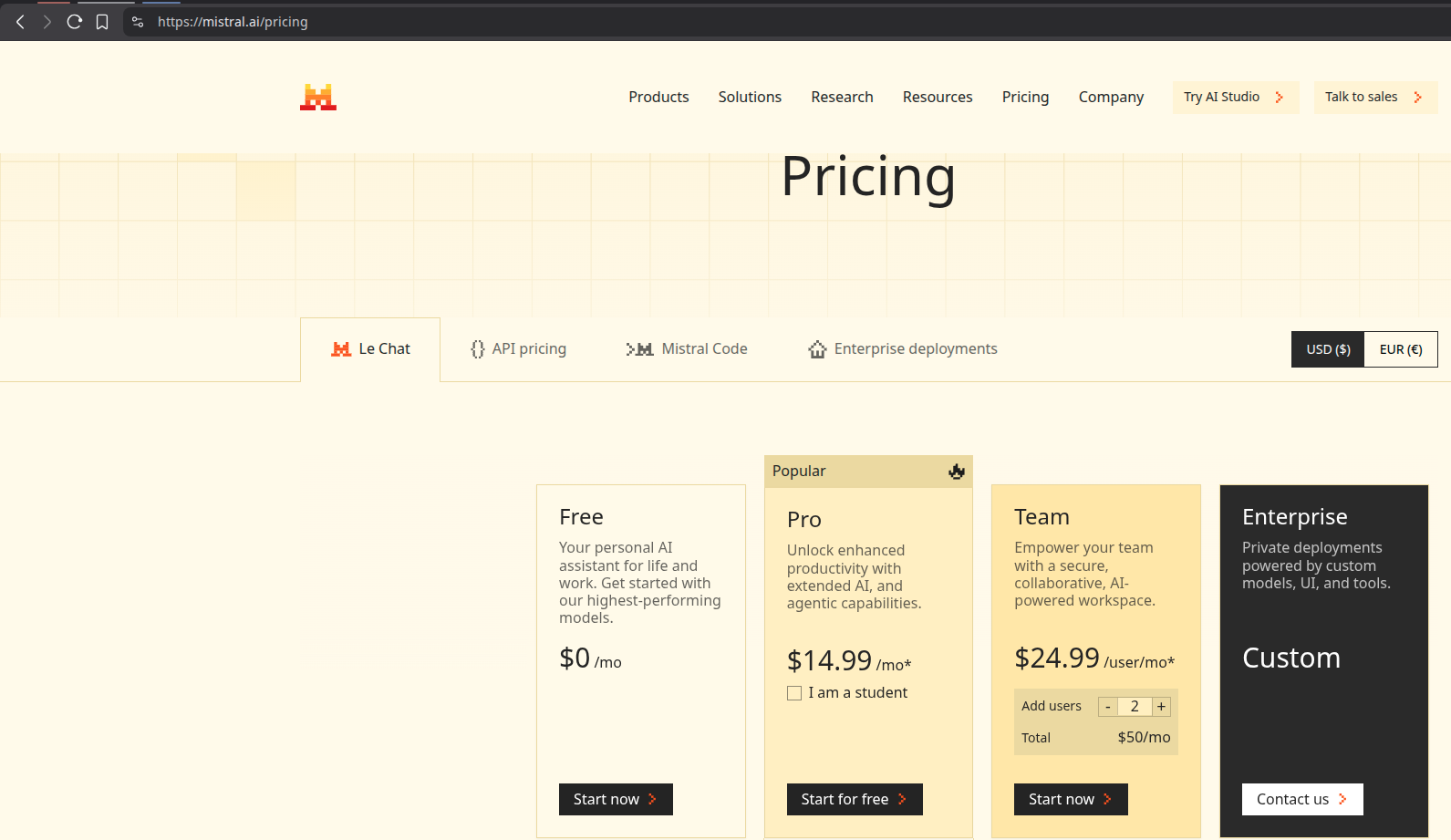Click the Enterprise plan heading
1451x840 pixels.
[x=1295, y=517]
